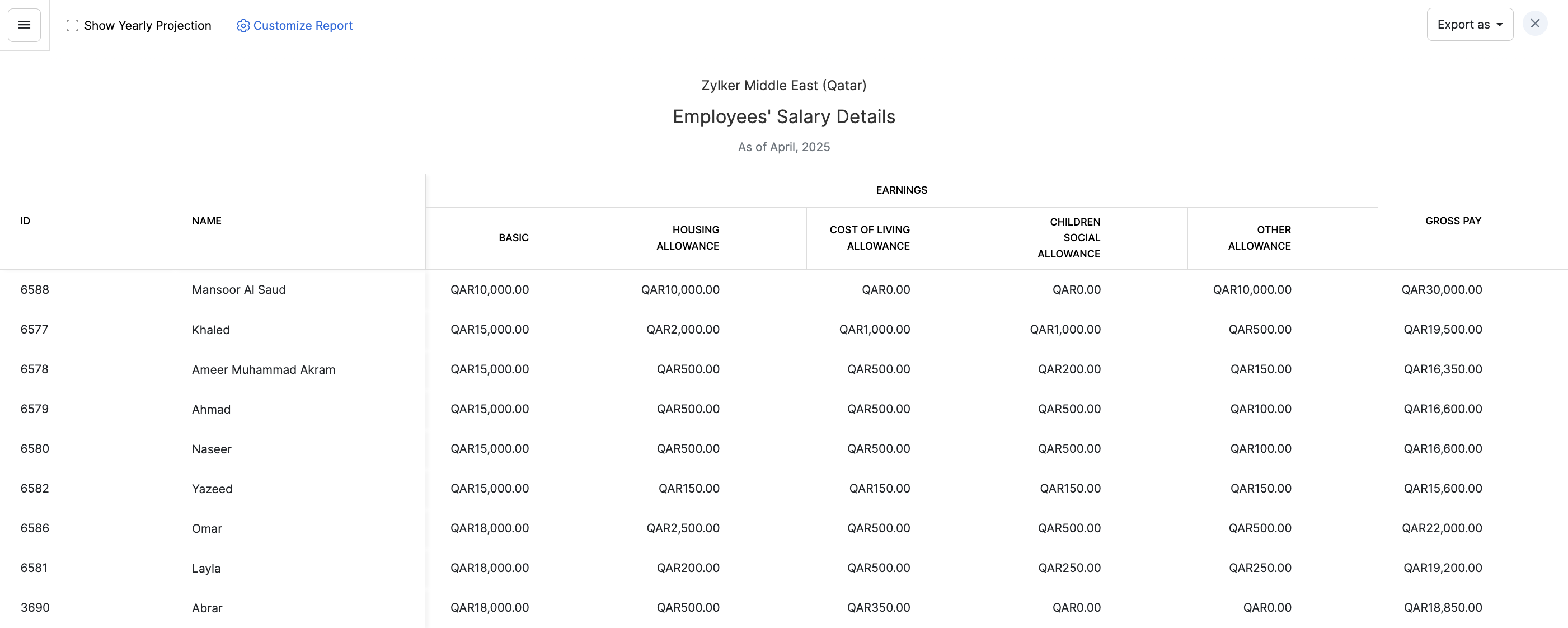Open the Export as dropdown
Screen dimensions: 1568x628
[1470, 25]
